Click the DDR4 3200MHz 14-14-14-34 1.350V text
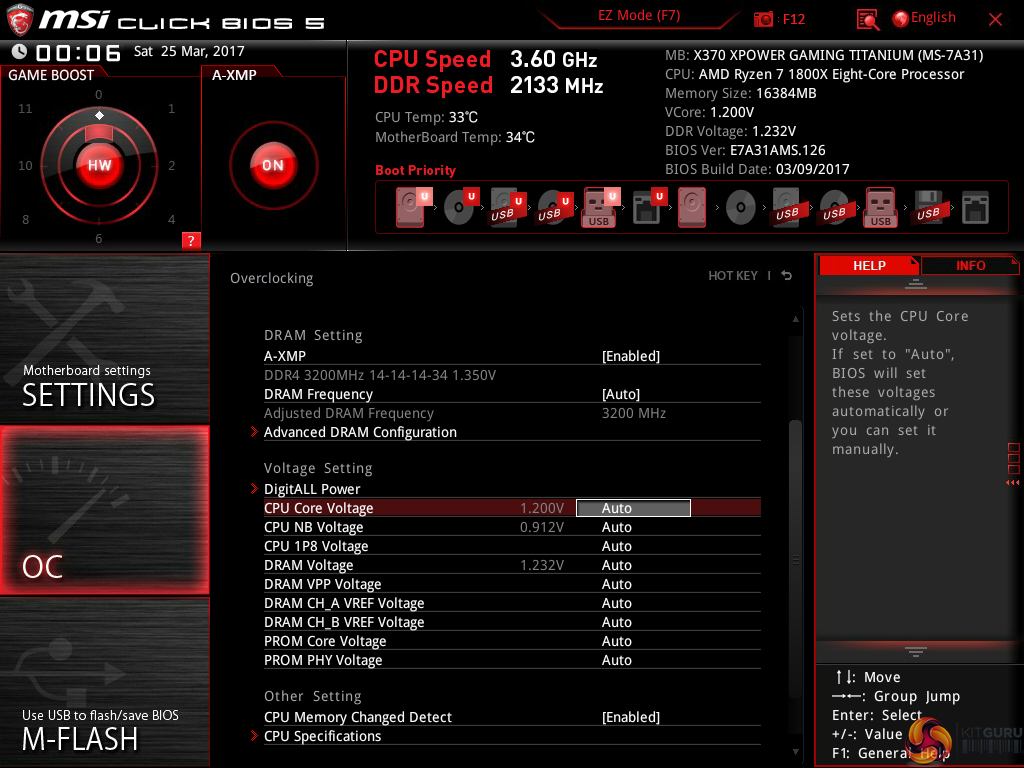This screenshot has width=1024, height=768. coord(379,375)
